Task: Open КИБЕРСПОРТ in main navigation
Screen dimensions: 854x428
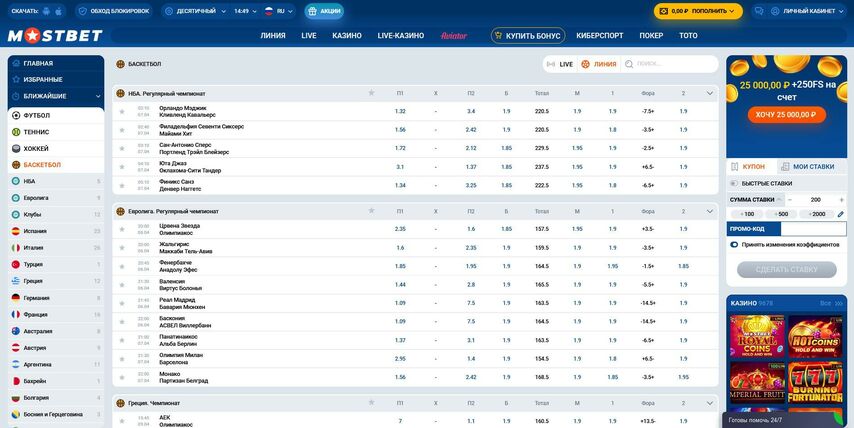Action: click(600, 35)
